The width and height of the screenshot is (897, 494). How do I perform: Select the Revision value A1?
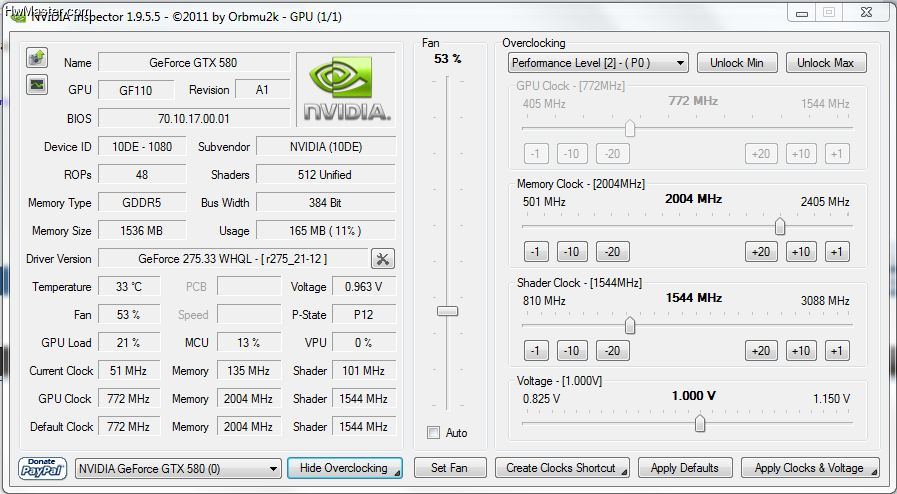(262, 90)
